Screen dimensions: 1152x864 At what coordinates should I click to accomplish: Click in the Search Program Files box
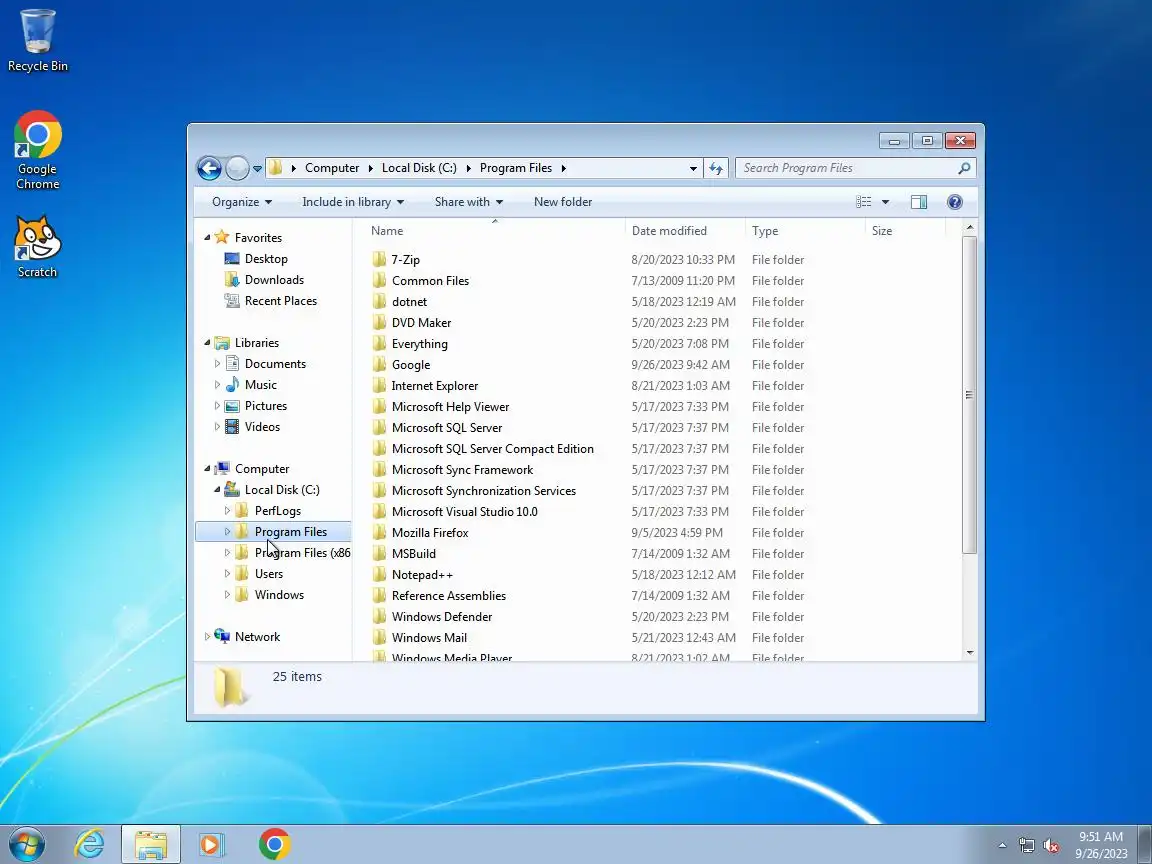click(x=846, y=168)
